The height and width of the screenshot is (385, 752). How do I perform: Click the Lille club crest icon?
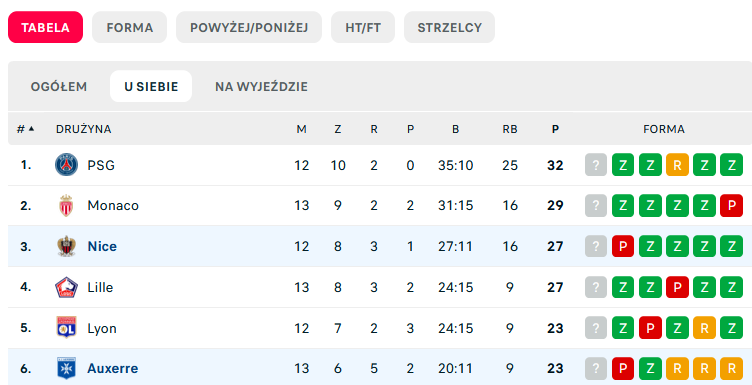pyautogui.click(x=66, y=287)
